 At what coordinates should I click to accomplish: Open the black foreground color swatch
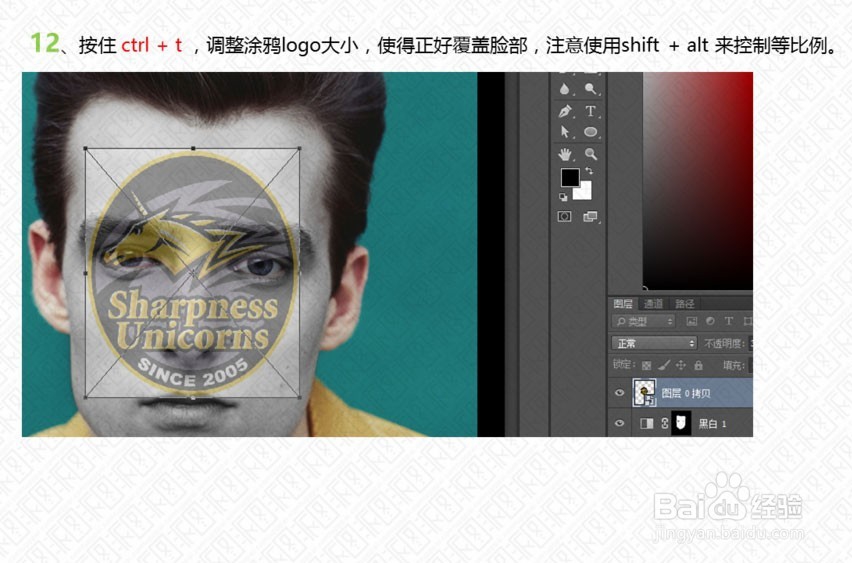coord(569,177)
